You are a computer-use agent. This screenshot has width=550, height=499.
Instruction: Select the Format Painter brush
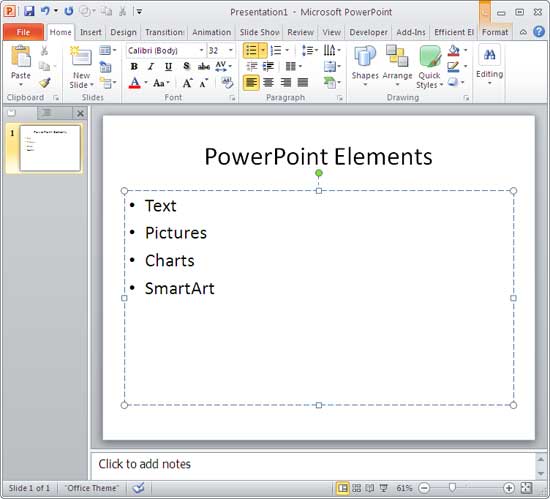[45, 82]
